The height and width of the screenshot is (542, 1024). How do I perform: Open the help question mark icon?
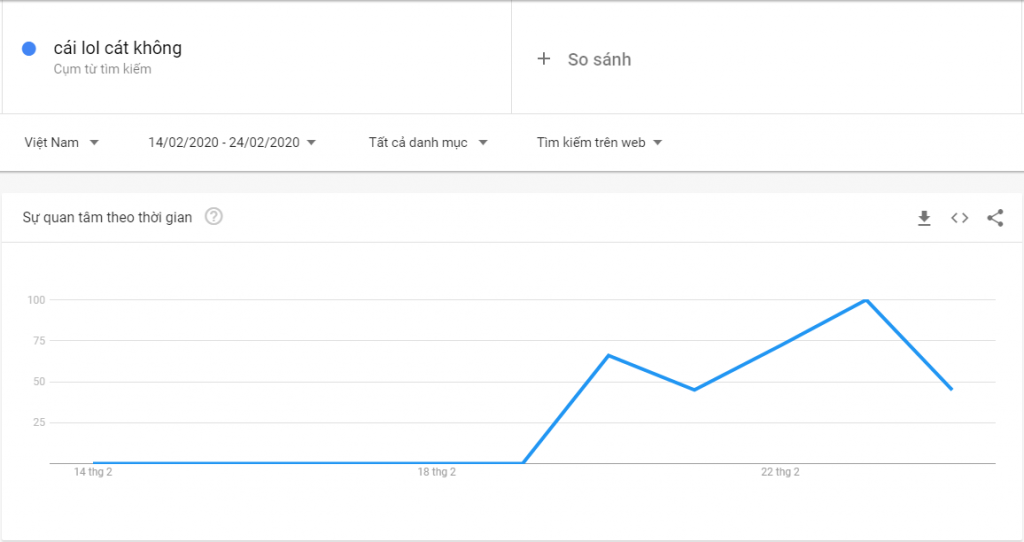(213, 217)
